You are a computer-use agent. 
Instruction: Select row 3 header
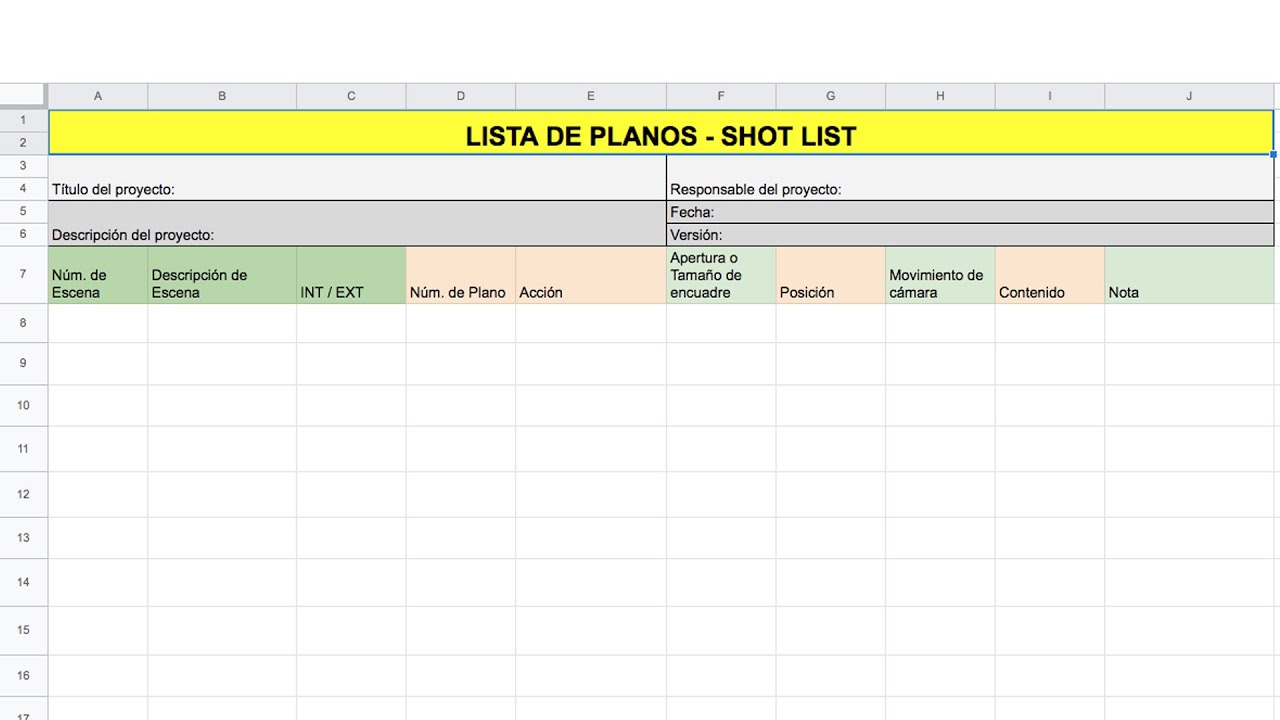pos(23,165)
